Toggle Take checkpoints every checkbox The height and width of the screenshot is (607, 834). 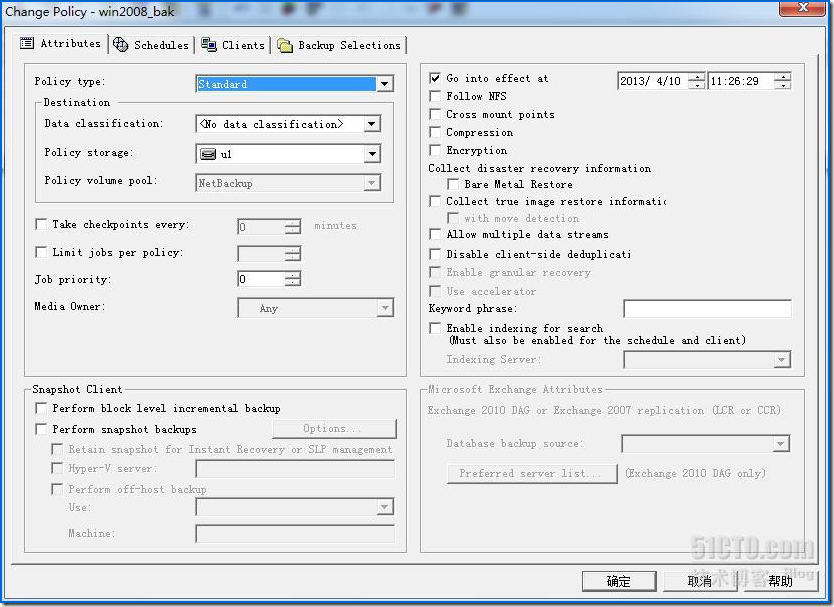click(41, 224)
